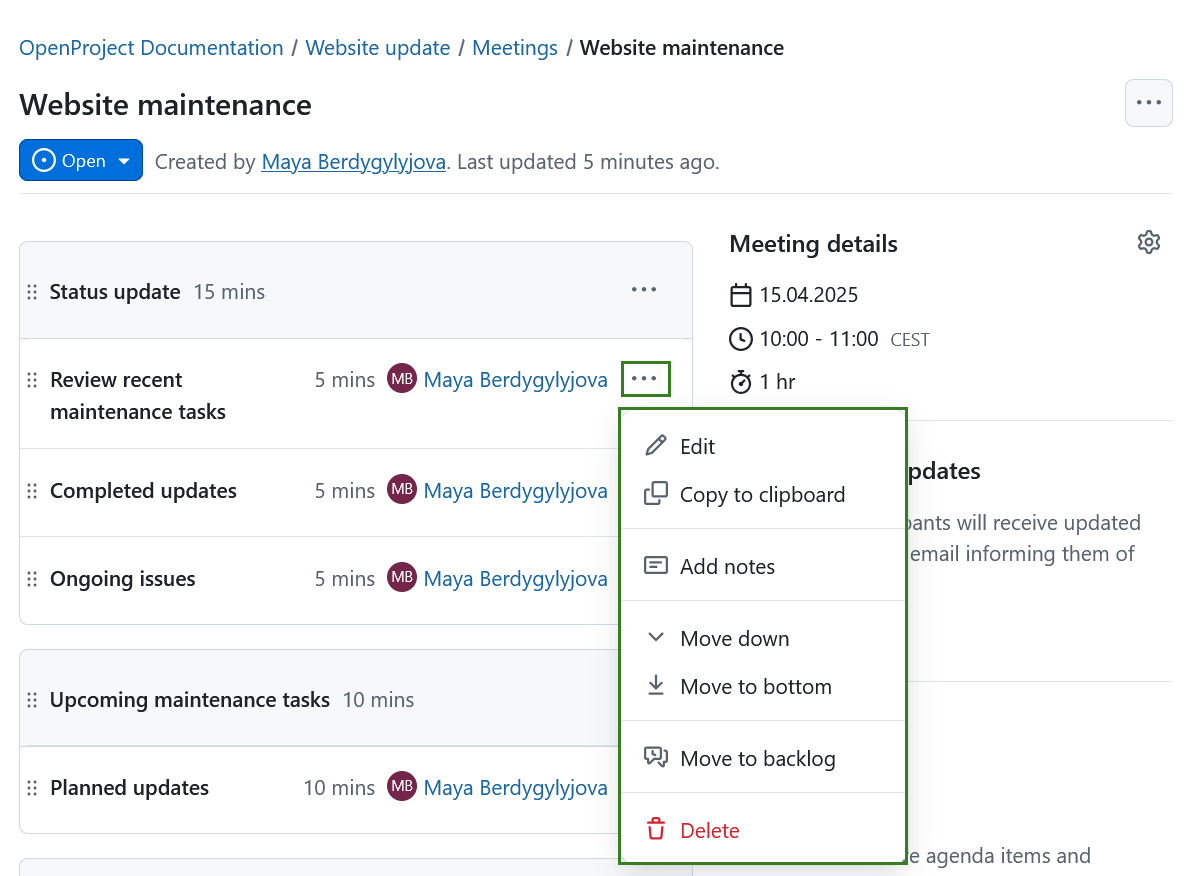The height and width of the screenshot is (876, 1192).
Task: Open the Meeting details settings gear
Action: 1148,241
